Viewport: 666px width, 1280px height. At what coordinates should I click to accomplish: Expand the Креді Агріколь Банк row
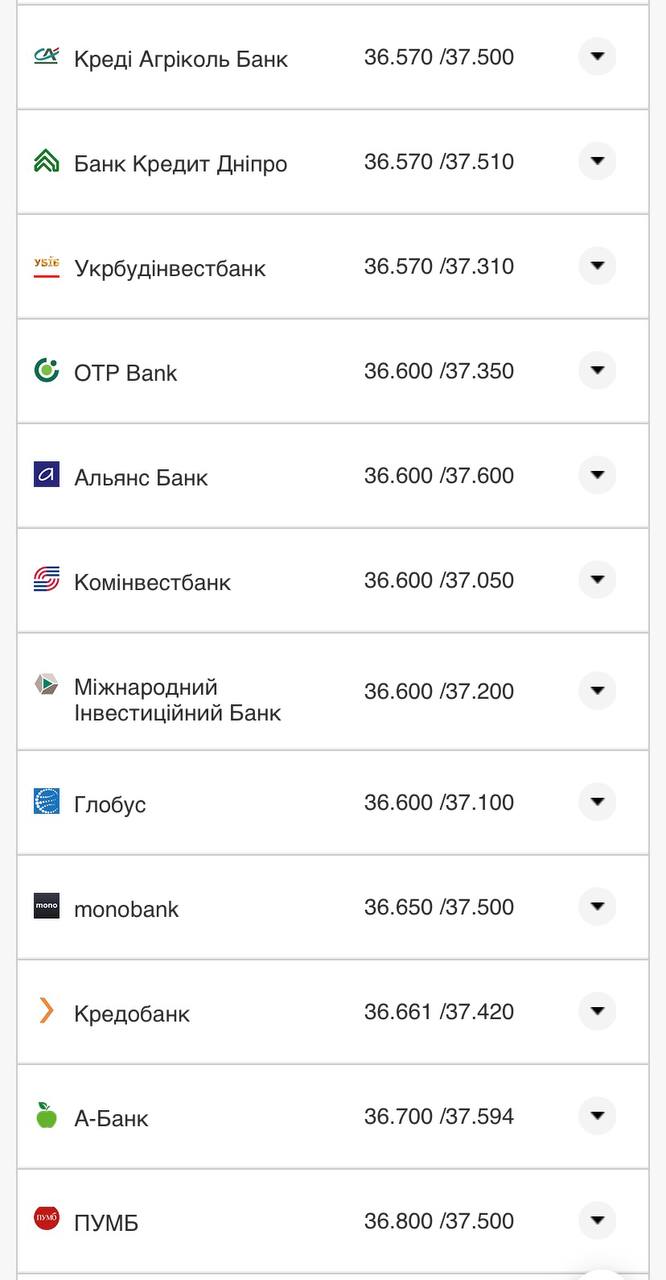pyautogui.click(x=597, y=57)
